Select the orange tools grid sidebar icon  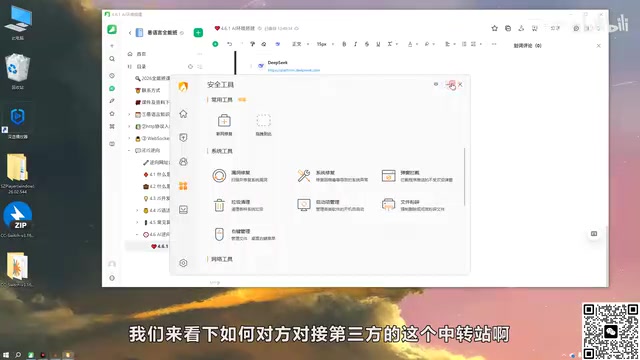click(x=183, y=186)
